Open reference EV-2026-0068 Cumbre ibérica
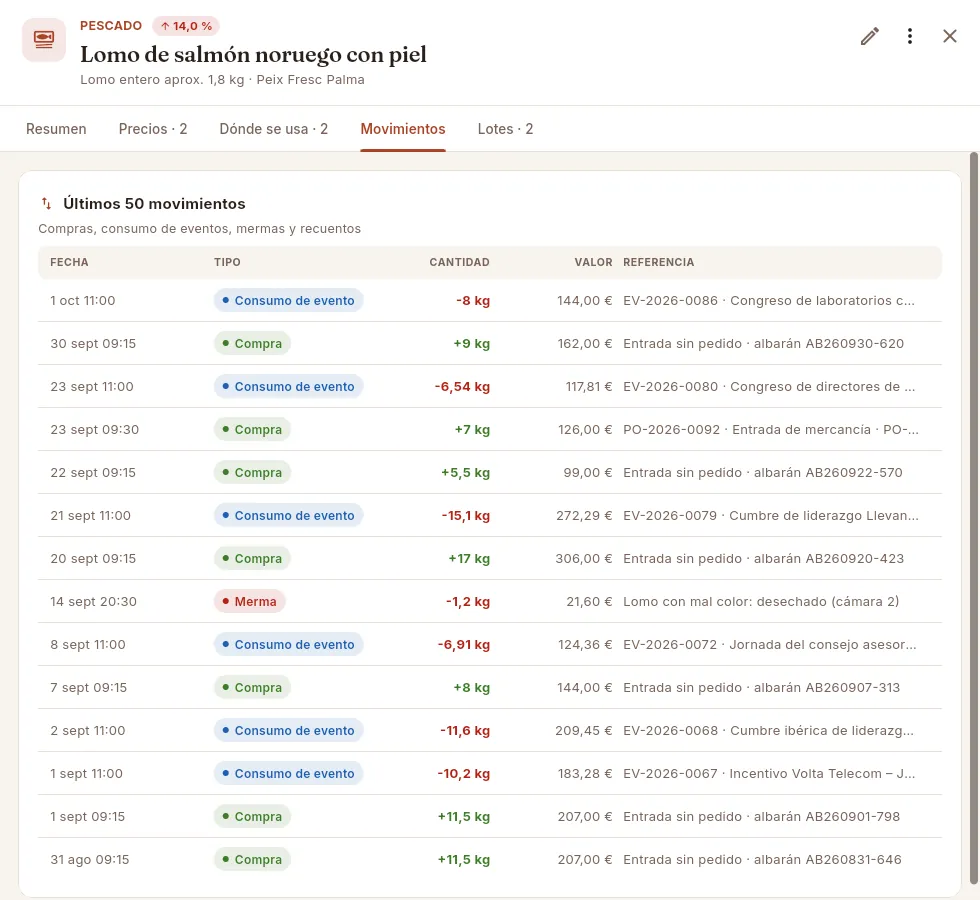This screenshot has width=980, height=900. (769, 731)
